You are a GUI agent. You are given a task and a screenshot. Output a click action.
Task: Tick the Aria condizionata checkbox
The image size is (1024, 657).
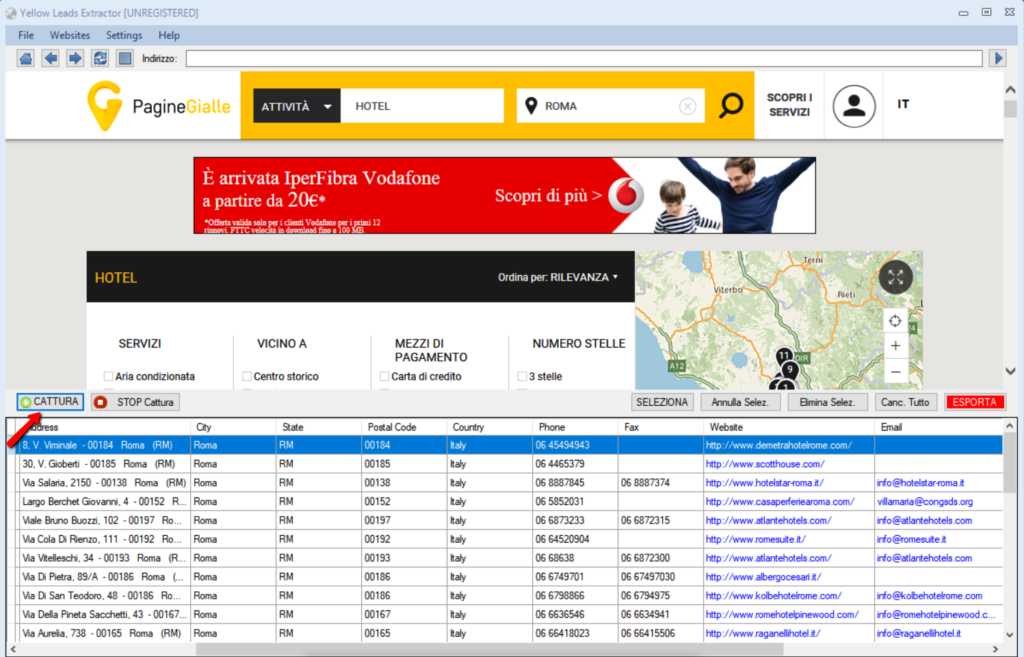click(x=108, y=376)
